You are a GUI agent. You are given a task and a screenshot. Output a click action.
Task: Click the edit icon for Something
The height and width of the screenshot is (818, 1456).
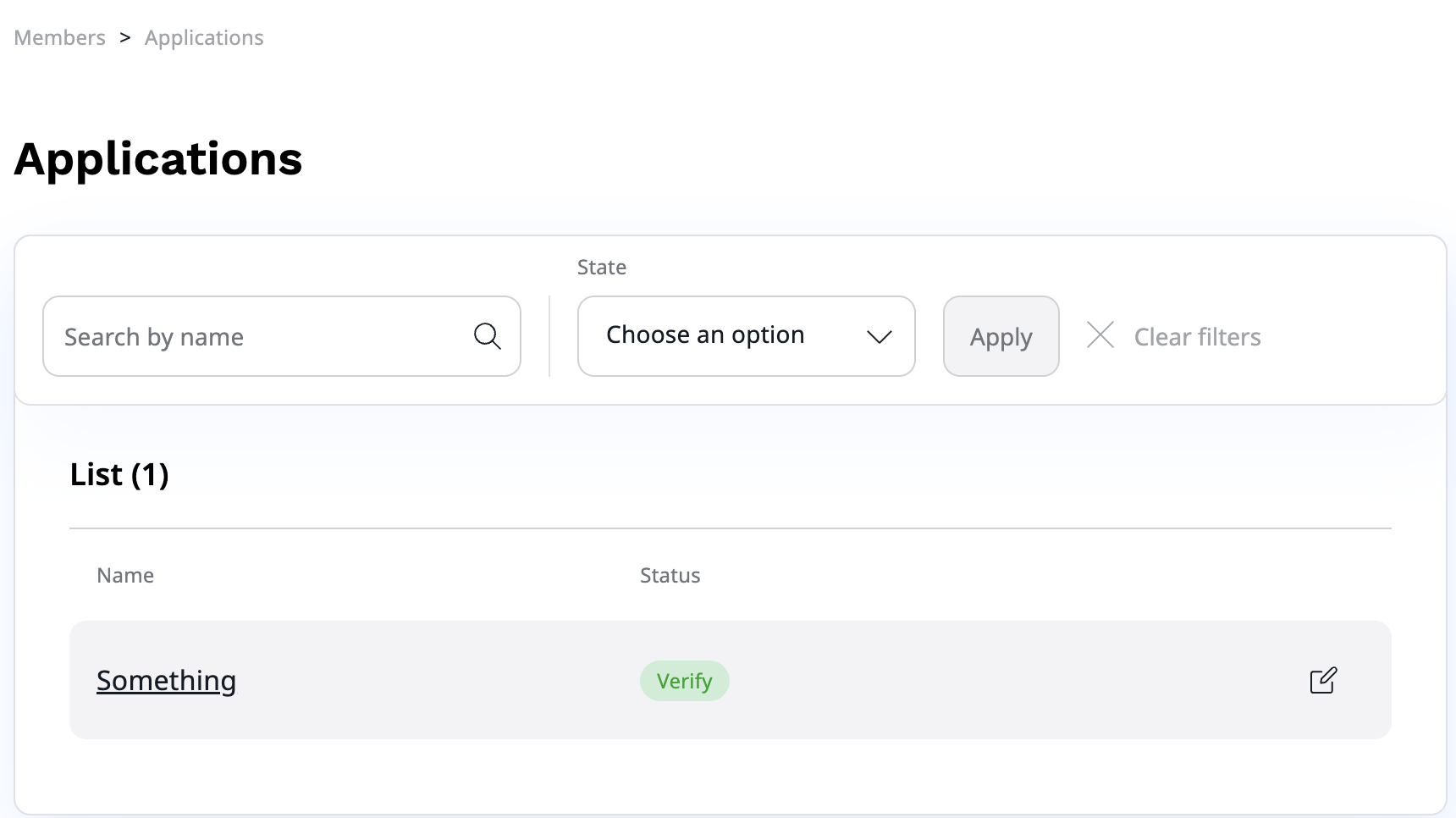1322,680
